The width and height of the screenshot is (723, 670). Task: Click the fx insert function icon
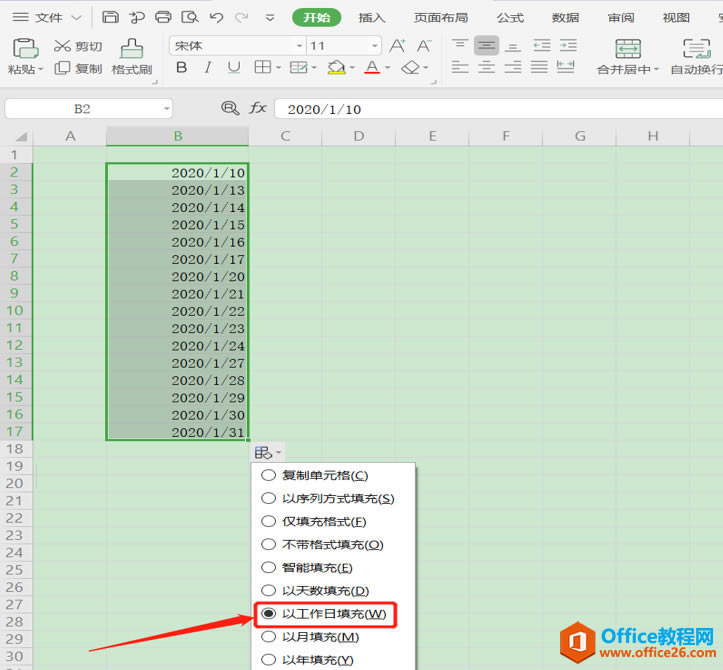258,108
